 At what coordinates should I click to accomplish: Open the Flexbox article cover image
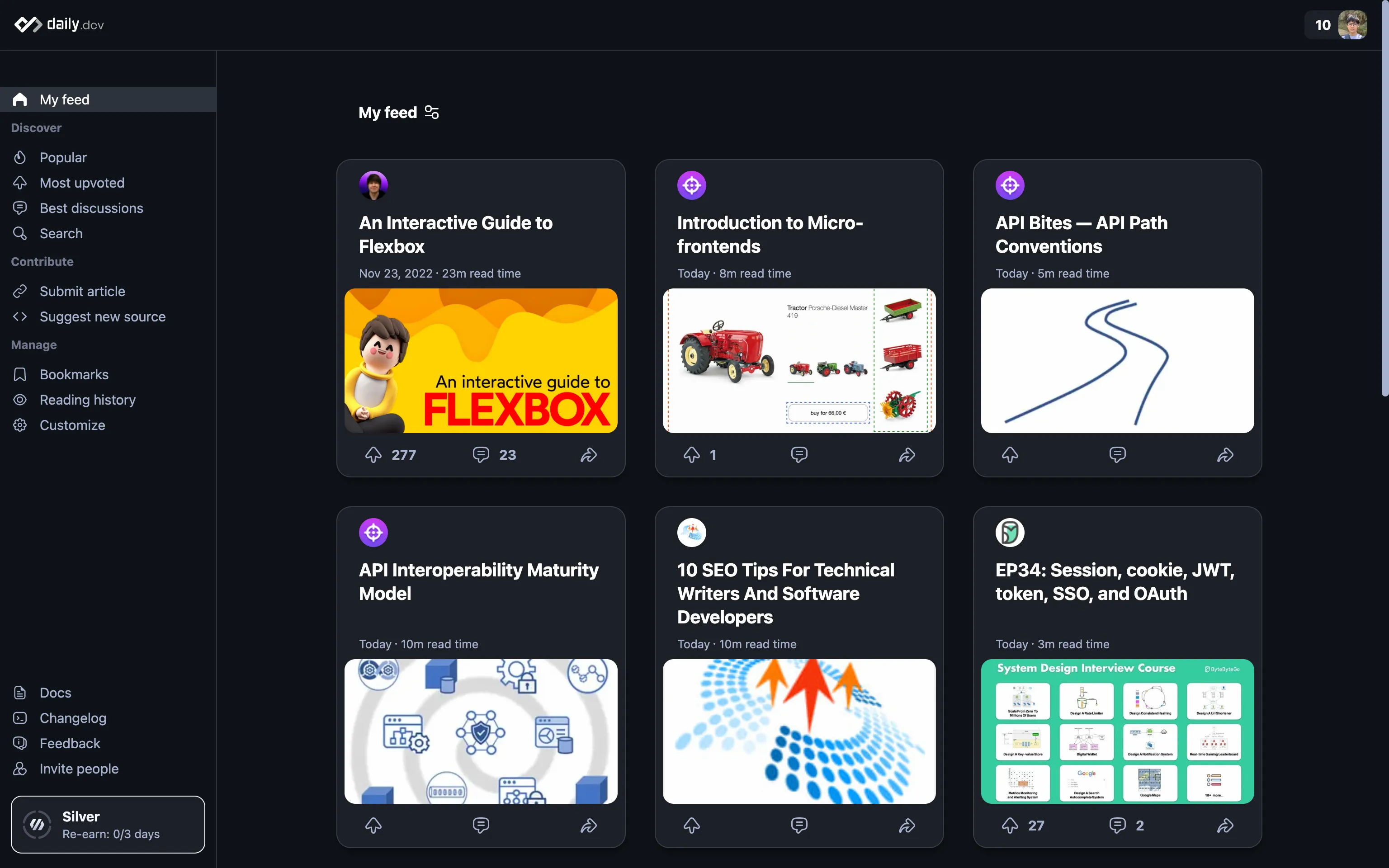pos(481,360)
